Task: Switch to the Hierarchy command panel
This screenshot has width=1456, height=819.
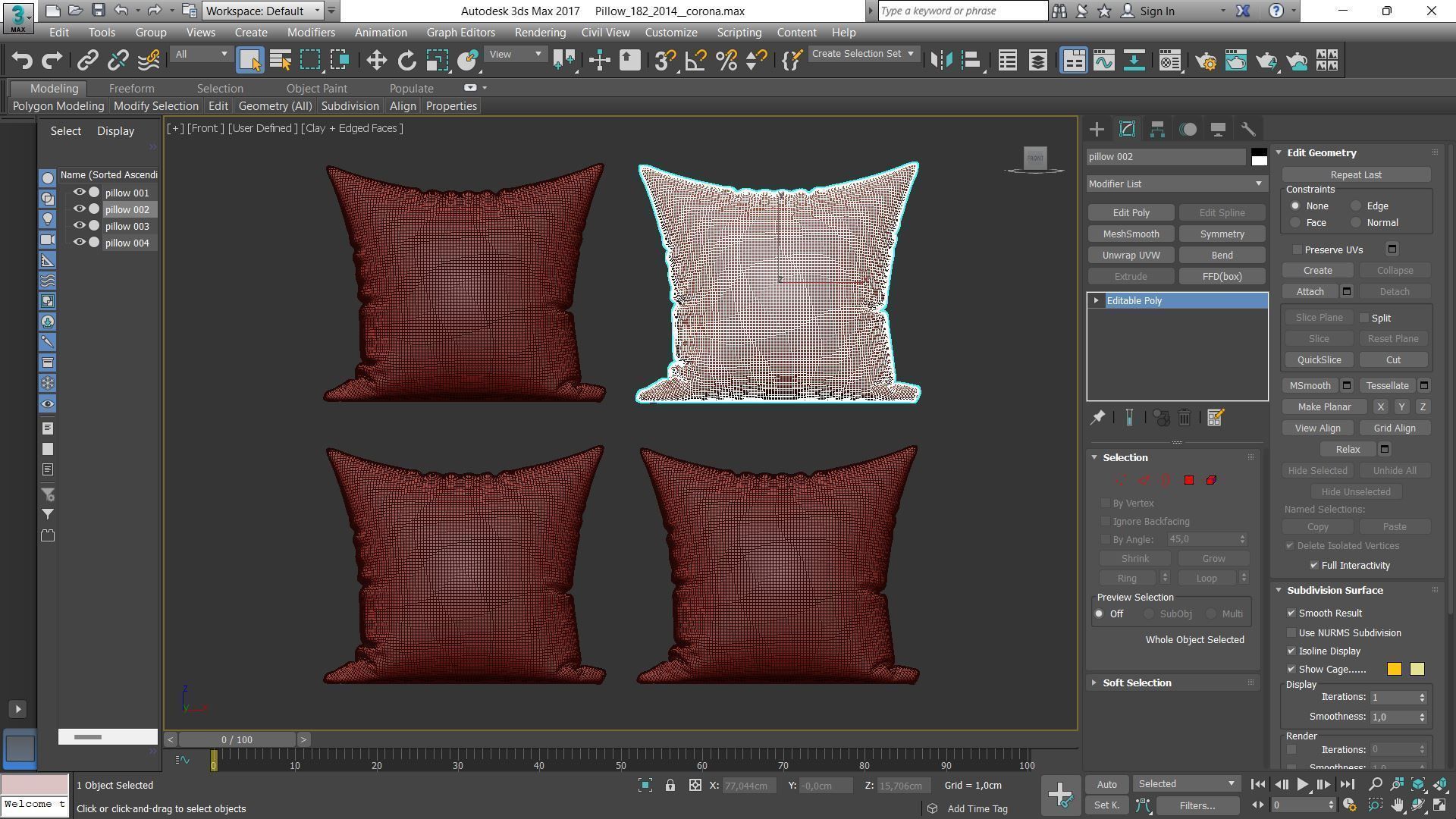Action: (1157, 130)
